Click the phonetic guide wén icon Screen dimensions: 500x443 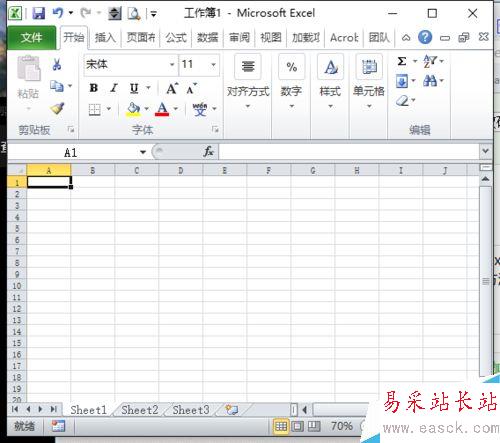coord(200,109)
